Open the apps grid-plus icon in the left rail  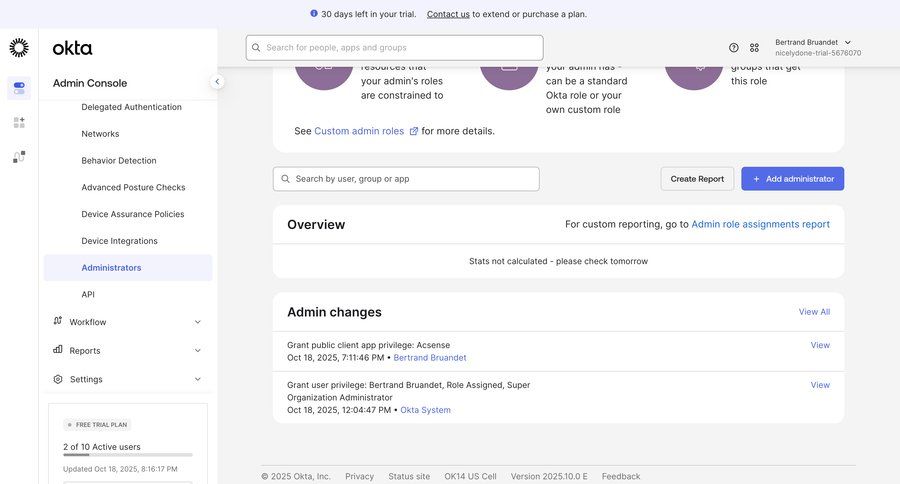point(19,122)
